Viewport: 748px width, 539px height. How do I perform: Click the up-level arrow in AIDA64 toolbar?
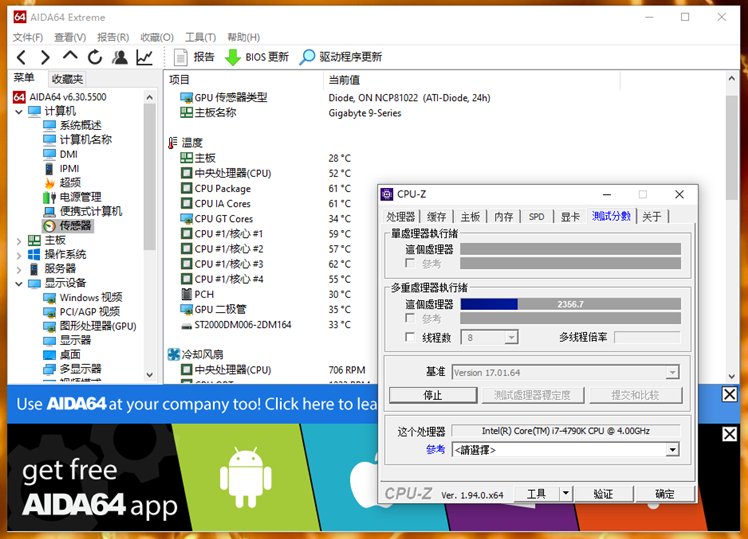(x=70, y=56)
